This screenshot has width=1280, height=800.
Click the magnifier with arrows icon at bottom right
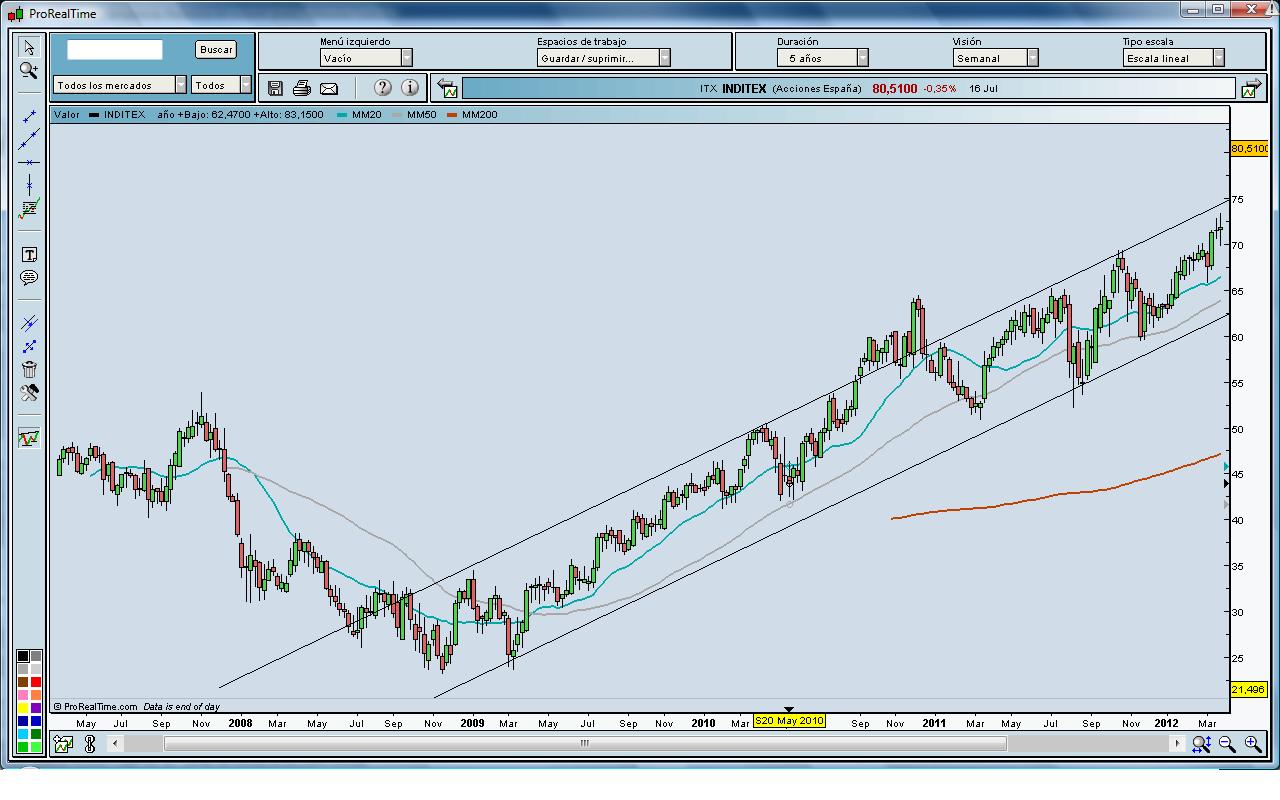tap(1201, 744)
